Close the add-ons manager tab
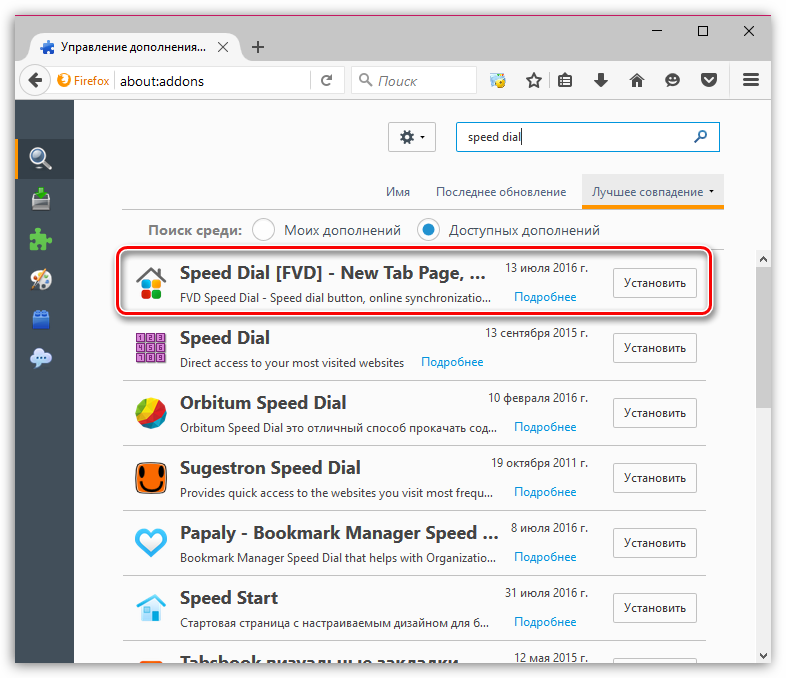786x678 pixels. (223, 47)
